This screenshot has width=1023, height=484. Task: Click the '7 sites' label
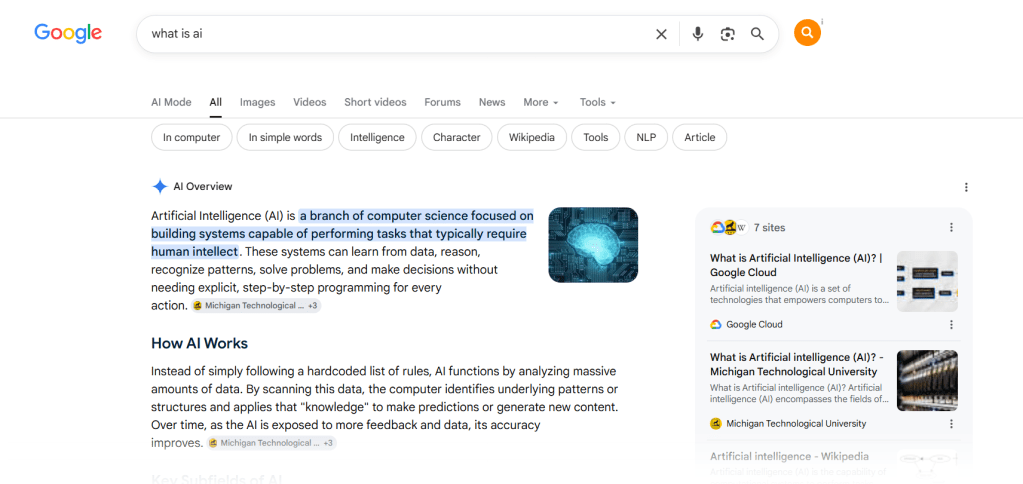769,228
